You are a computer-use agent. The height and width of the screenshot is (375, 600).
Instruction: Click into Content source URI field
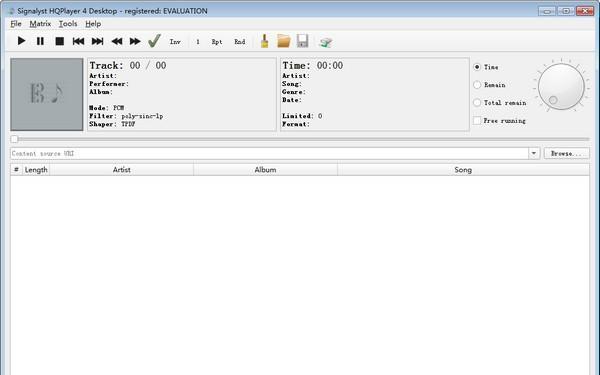click(269, 153)
